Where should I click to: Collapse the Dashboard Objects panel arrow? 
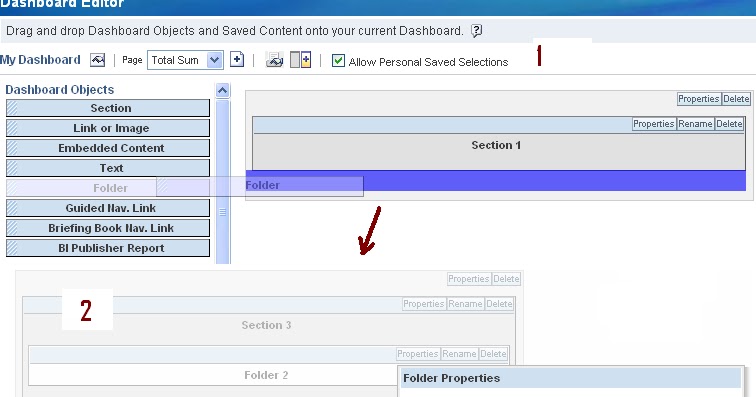click(x=222, y=90)
